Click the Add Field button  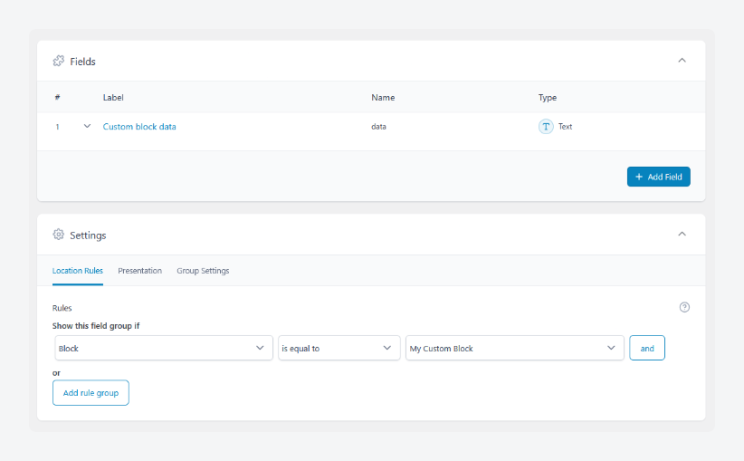[x=658, y=177]
